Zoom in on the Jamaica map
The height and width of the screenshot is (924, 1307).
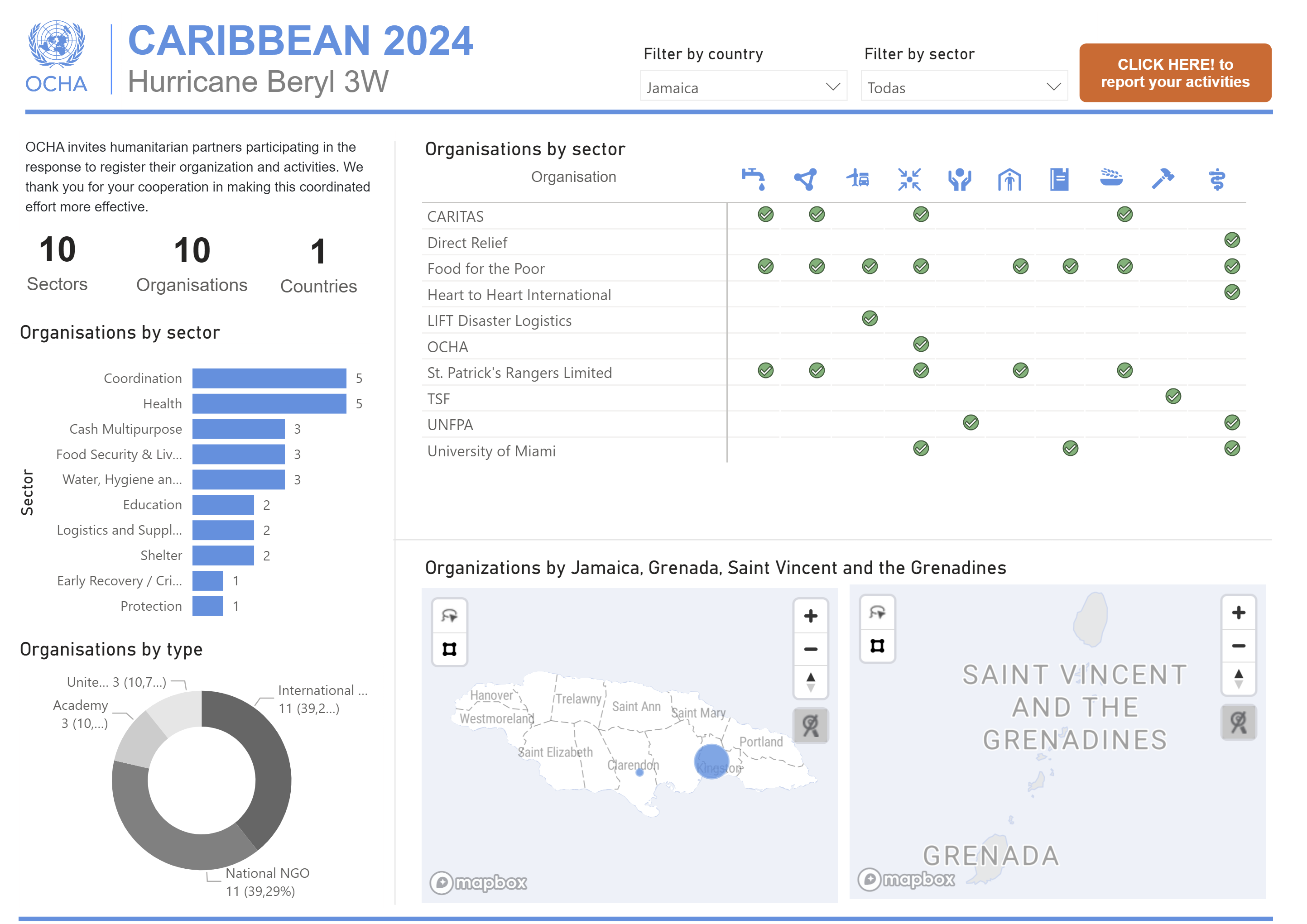pos(811,616)
